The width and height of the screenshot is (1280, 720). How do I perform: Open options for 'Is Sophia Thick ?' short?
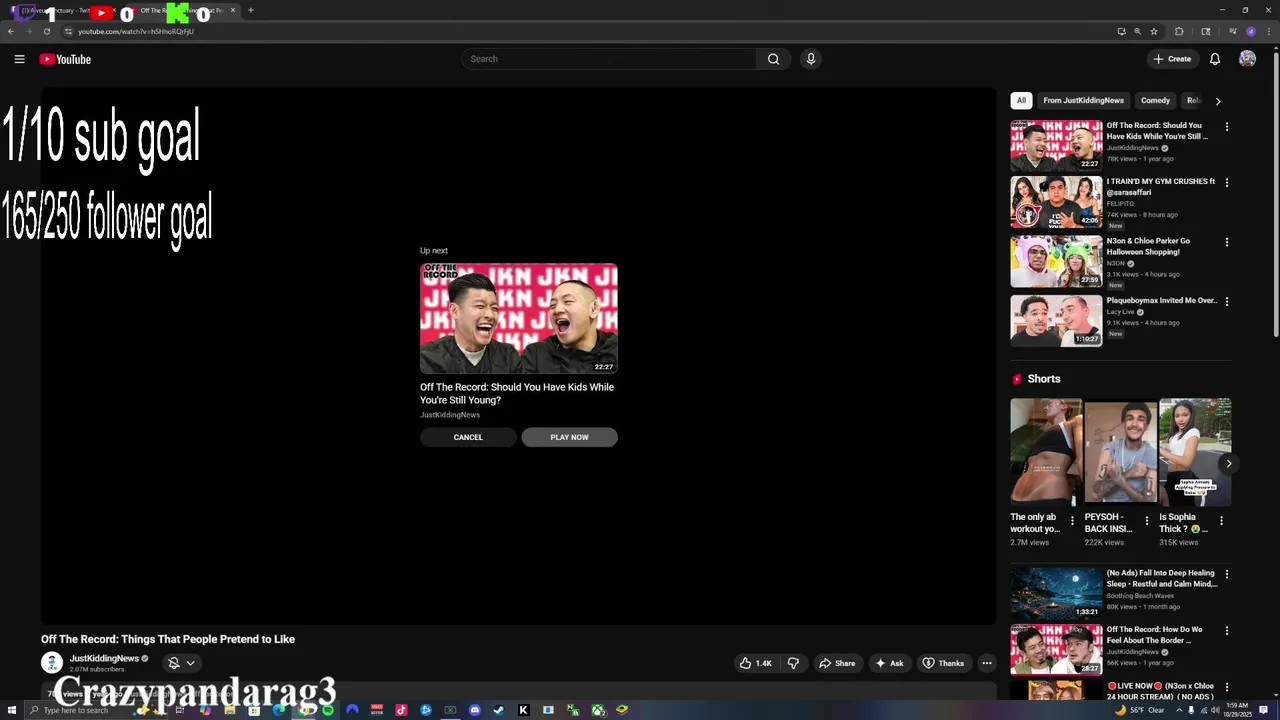point(1221,520)
